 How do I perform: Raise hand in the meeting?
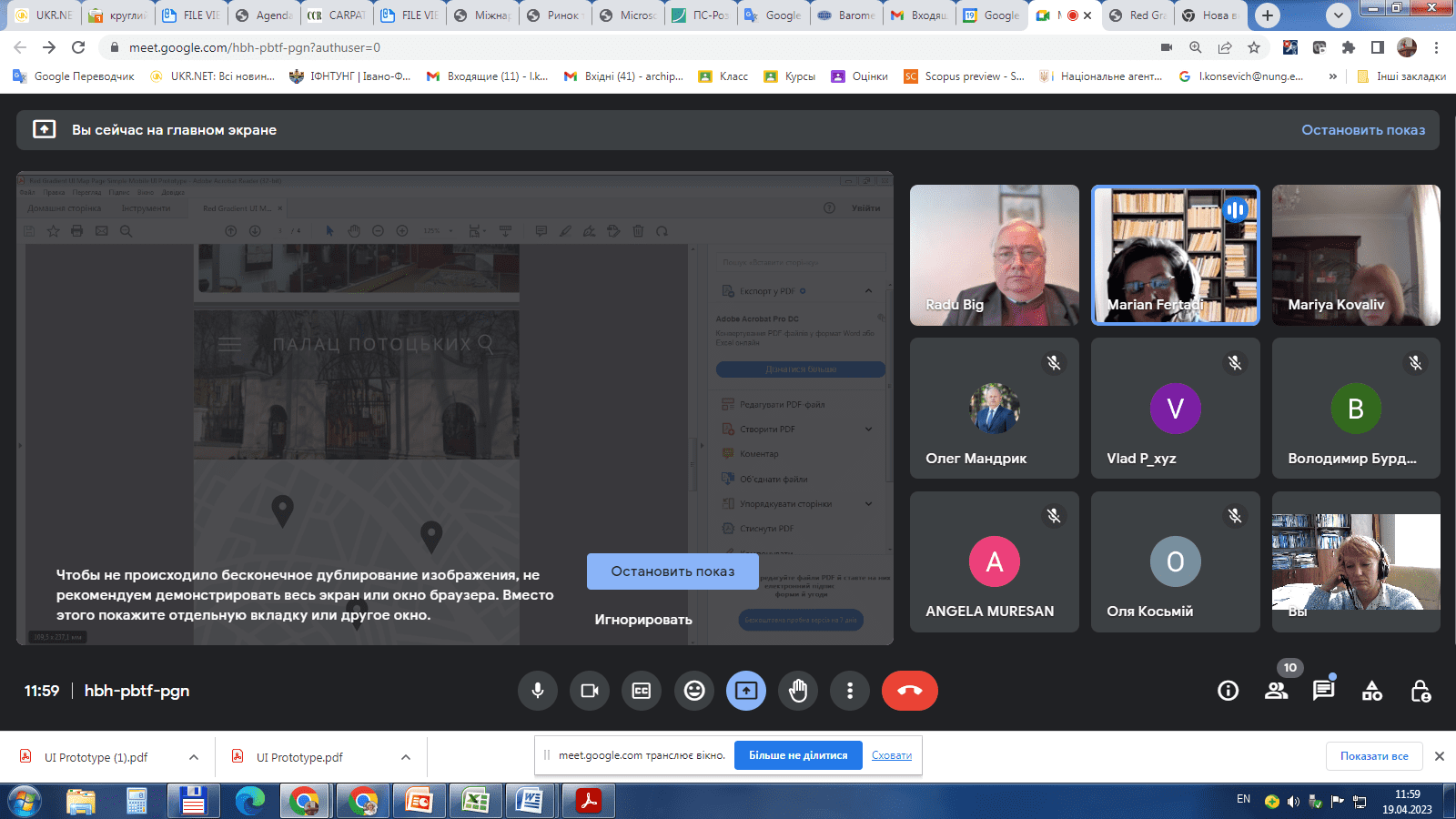(798, 691)
